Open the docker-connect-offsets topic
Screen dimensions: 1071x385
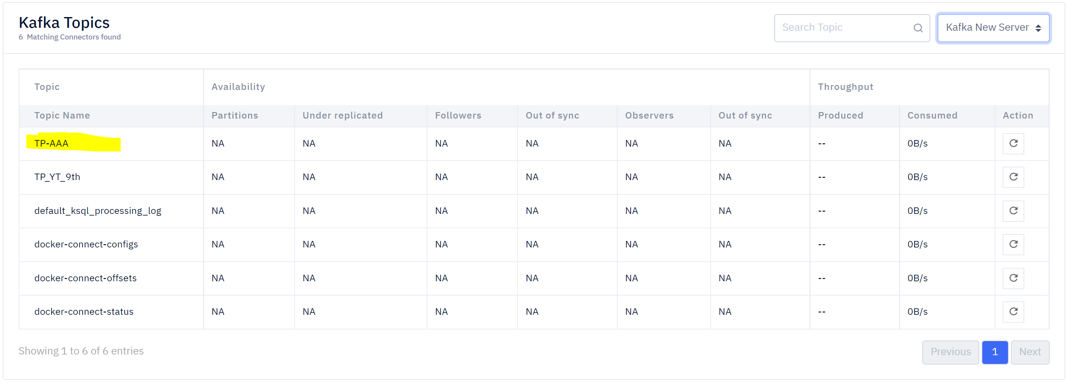point(85,278)
